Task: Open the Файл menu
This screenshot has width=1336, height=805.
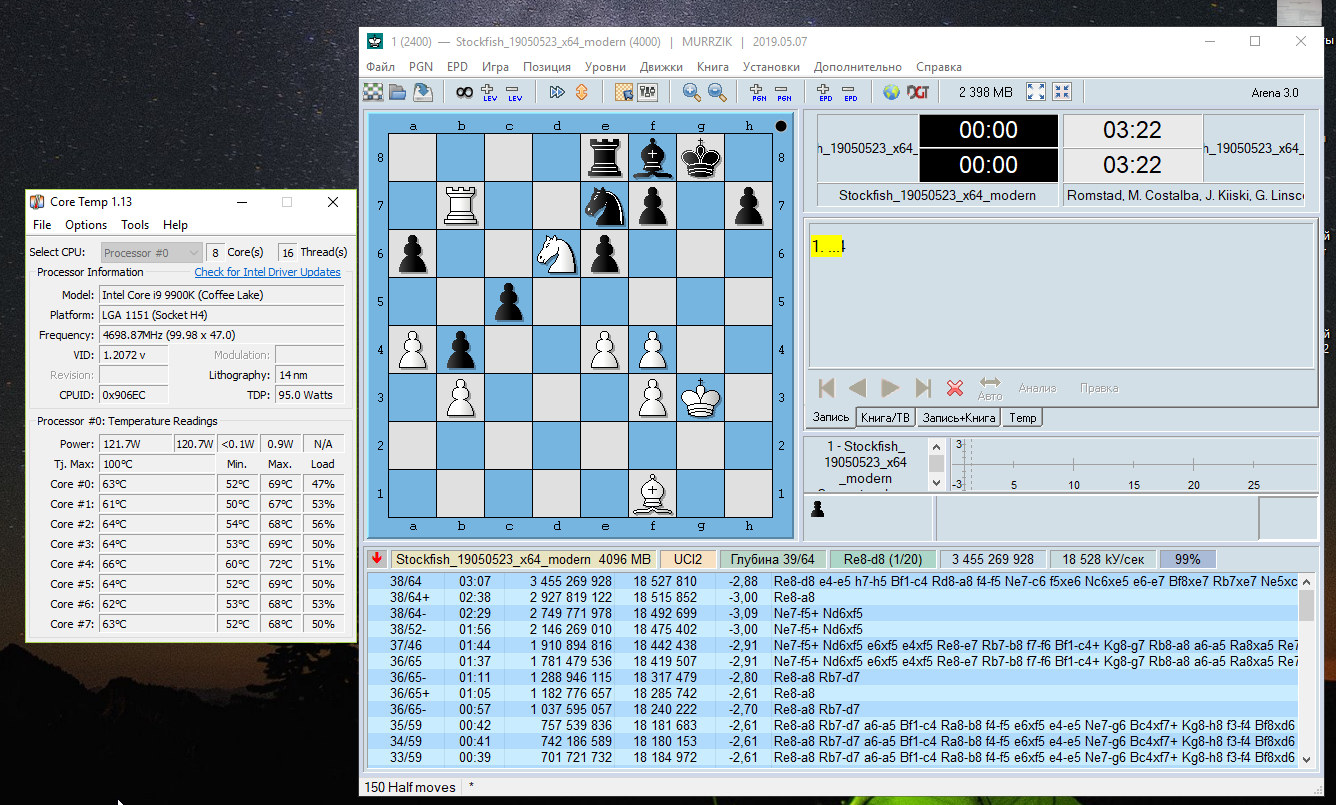Action: (x=380, y=67)
